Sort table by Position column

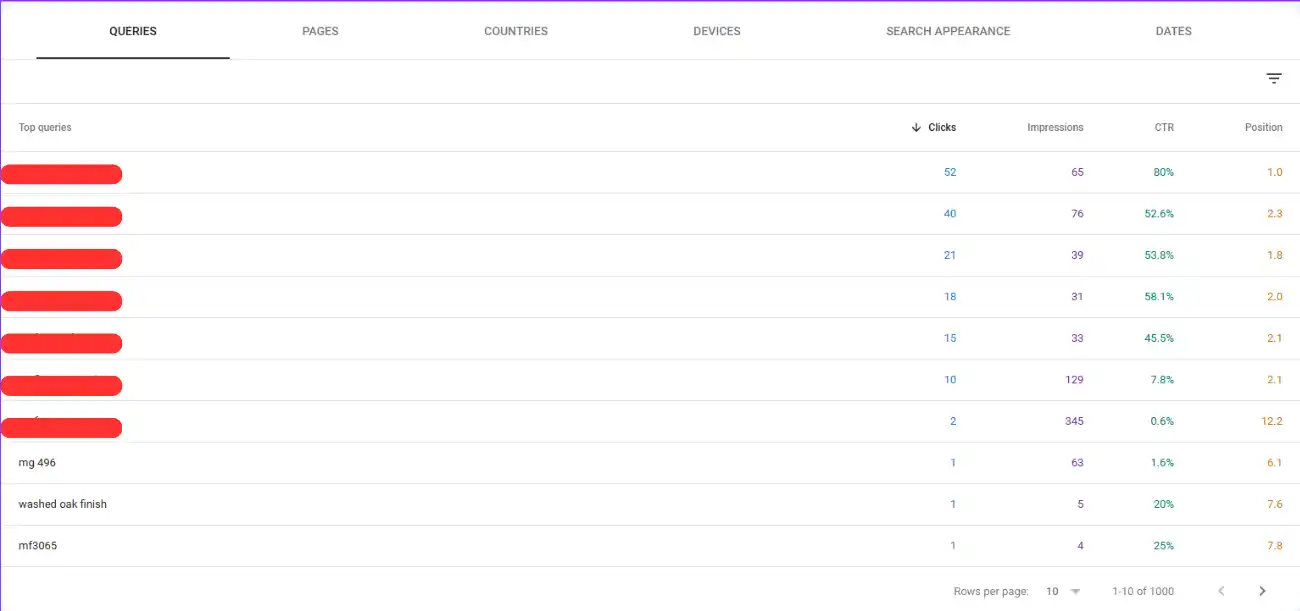tap(1263, 128)
